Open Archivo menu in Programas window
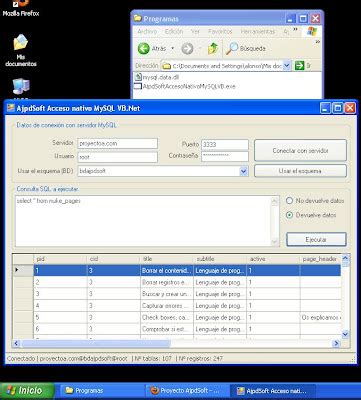361x400 pixels. pyautogui.click(x=147, y=32)
